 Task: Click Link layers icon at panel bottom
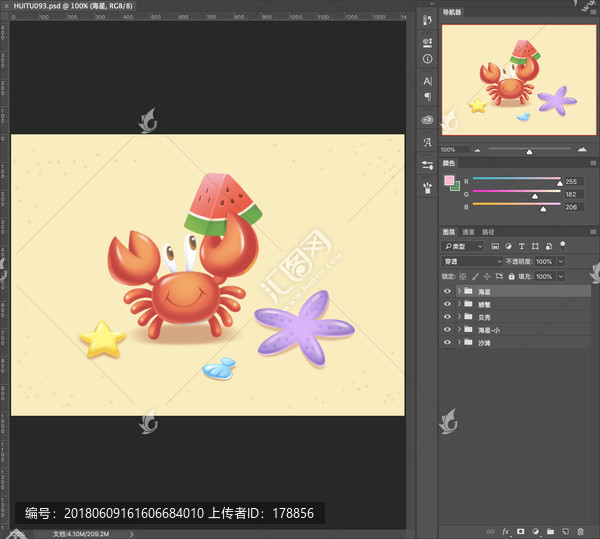[x=490, y=531]
